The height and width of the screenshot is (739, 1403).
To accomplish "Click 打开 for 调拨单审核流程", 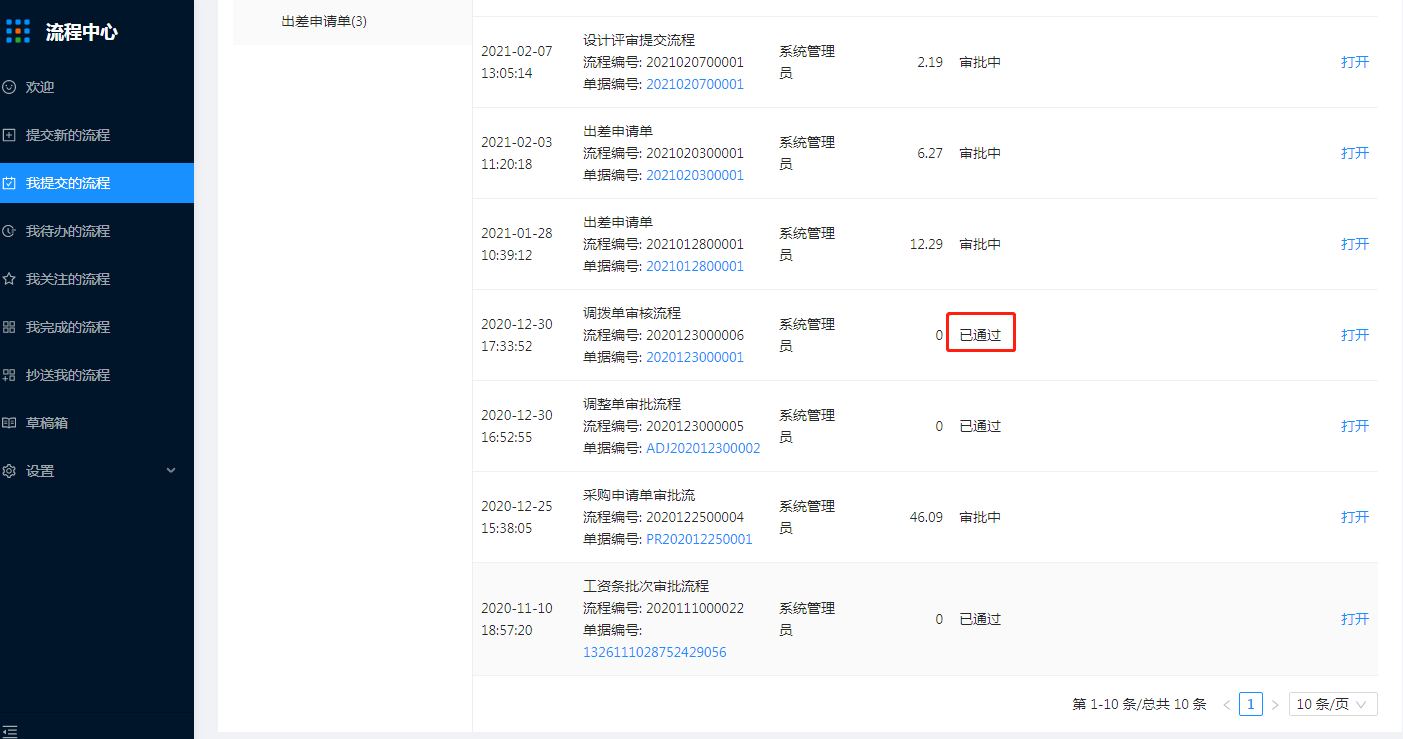I will tap(1355, 335).
